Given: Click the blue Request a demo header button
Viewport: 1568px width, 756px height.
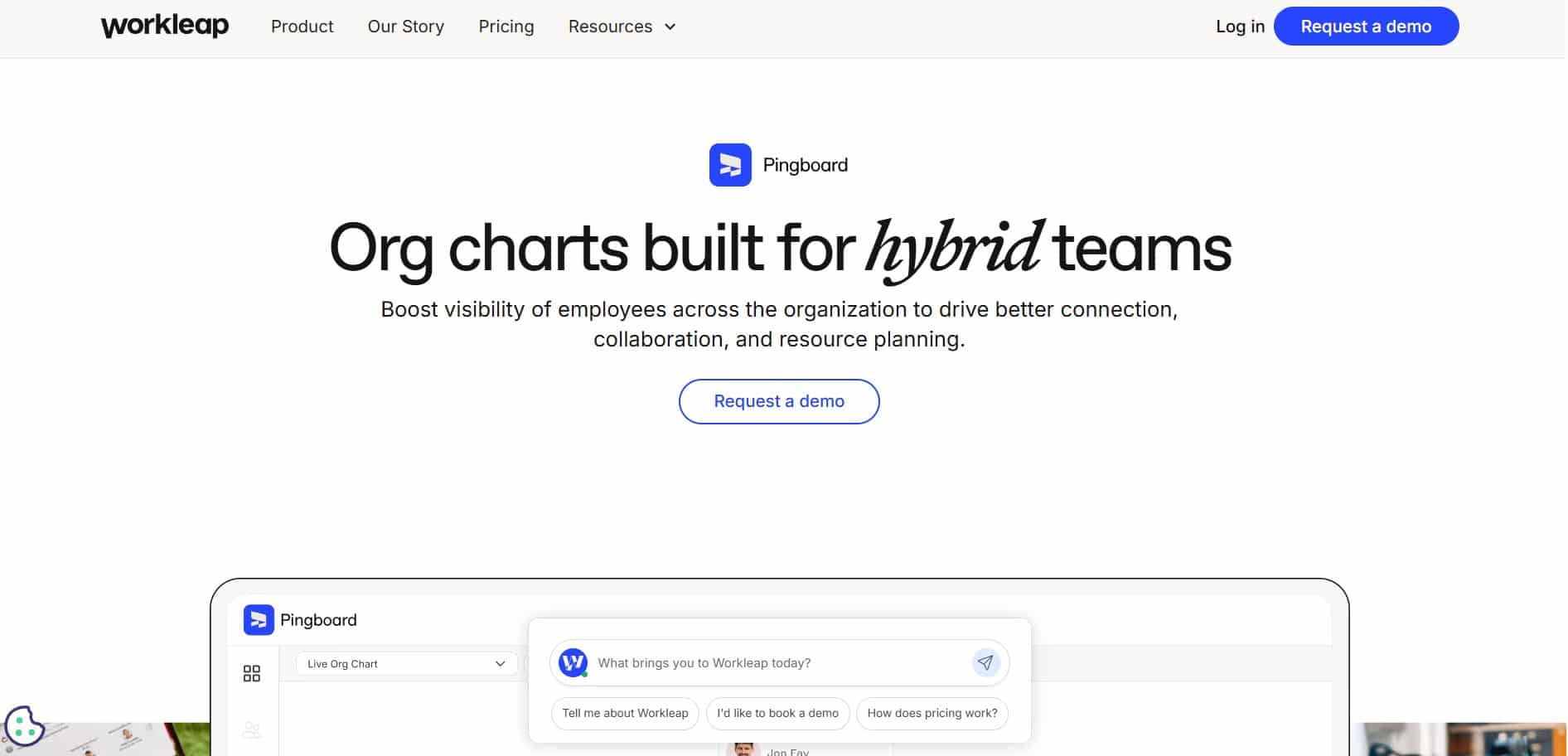Looking at the screenshot, I should coord(1366,27).
